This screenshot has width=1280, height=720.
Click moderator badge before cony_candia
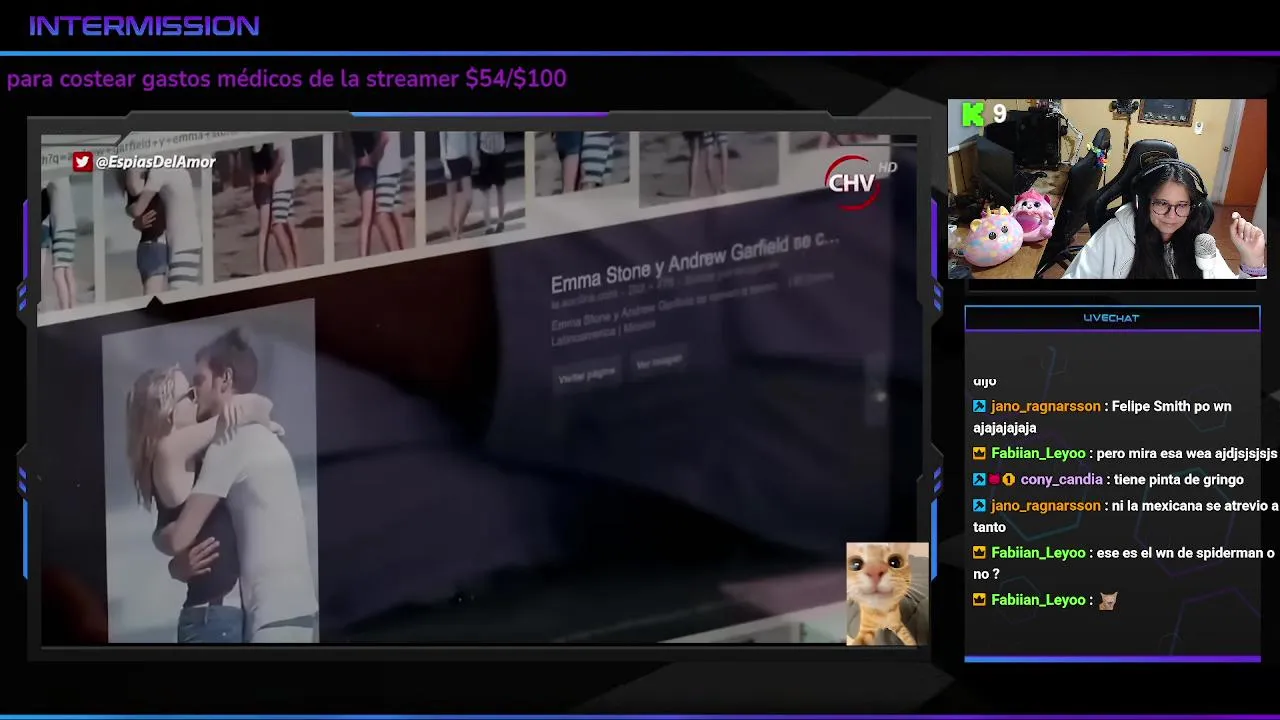click(979, 479)
